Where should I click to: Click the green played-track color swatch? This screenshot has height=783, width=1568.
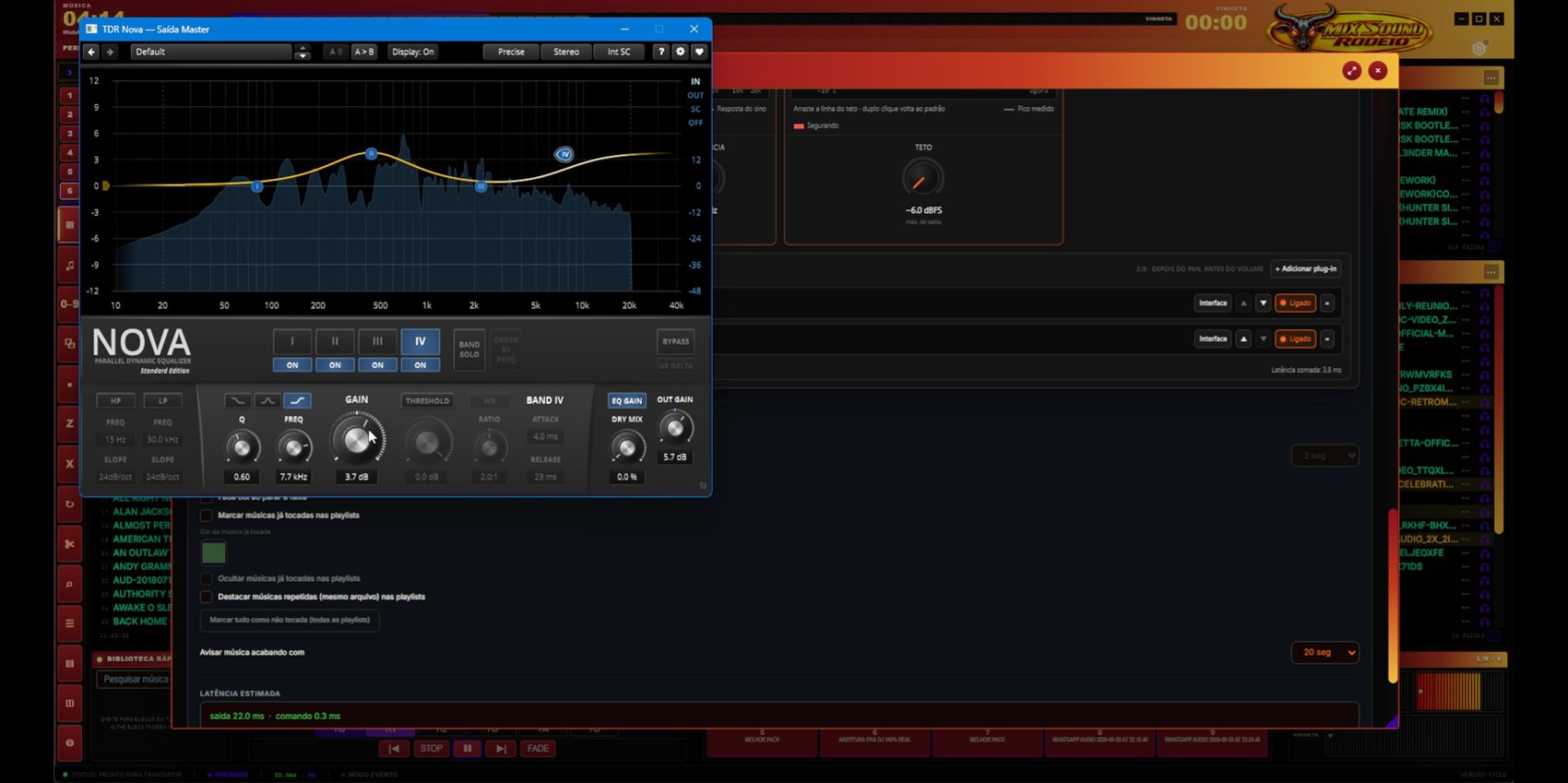coord(213,552)
